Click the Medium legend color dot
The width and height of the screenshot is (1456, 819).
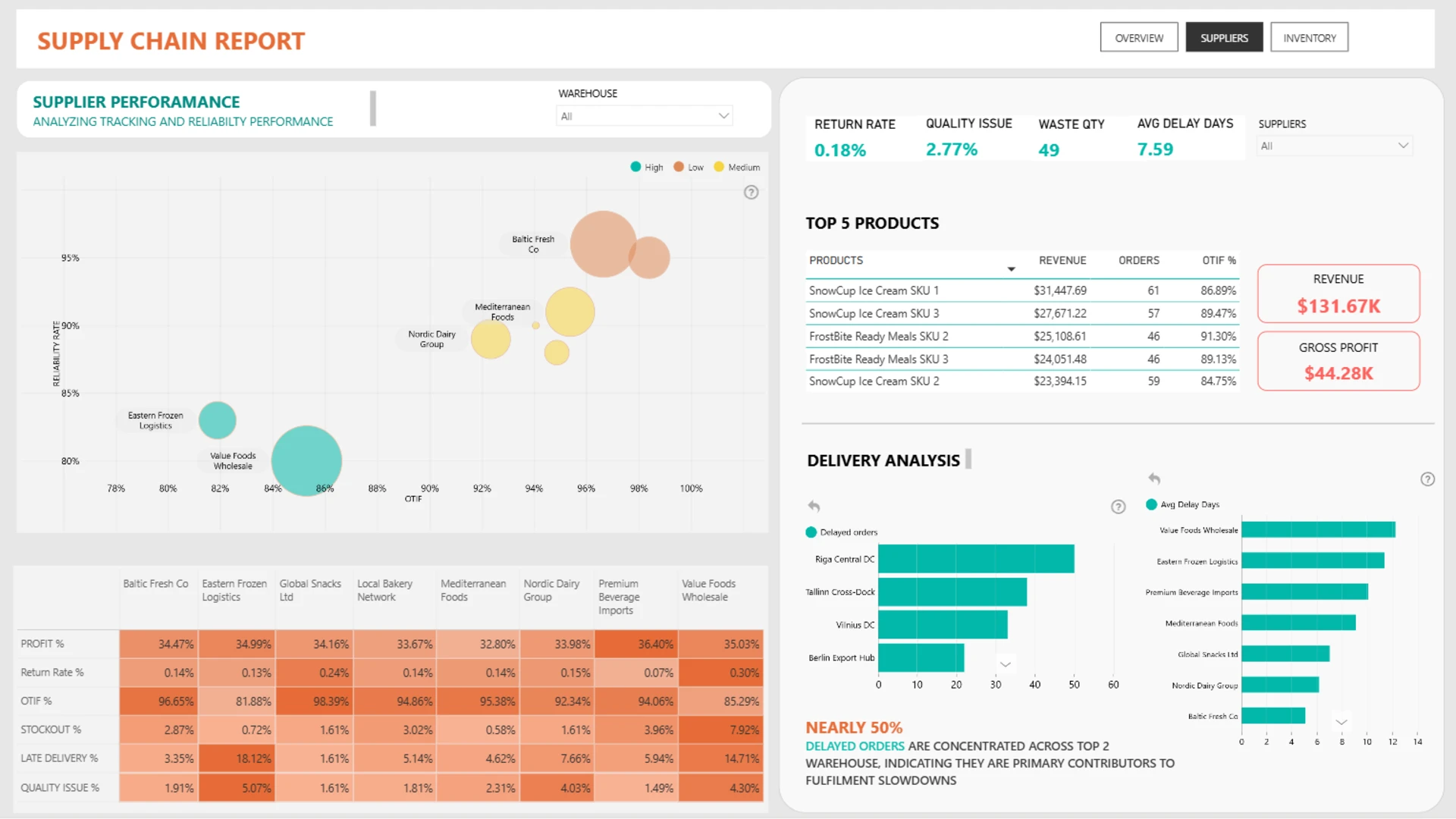click(719, 167)
